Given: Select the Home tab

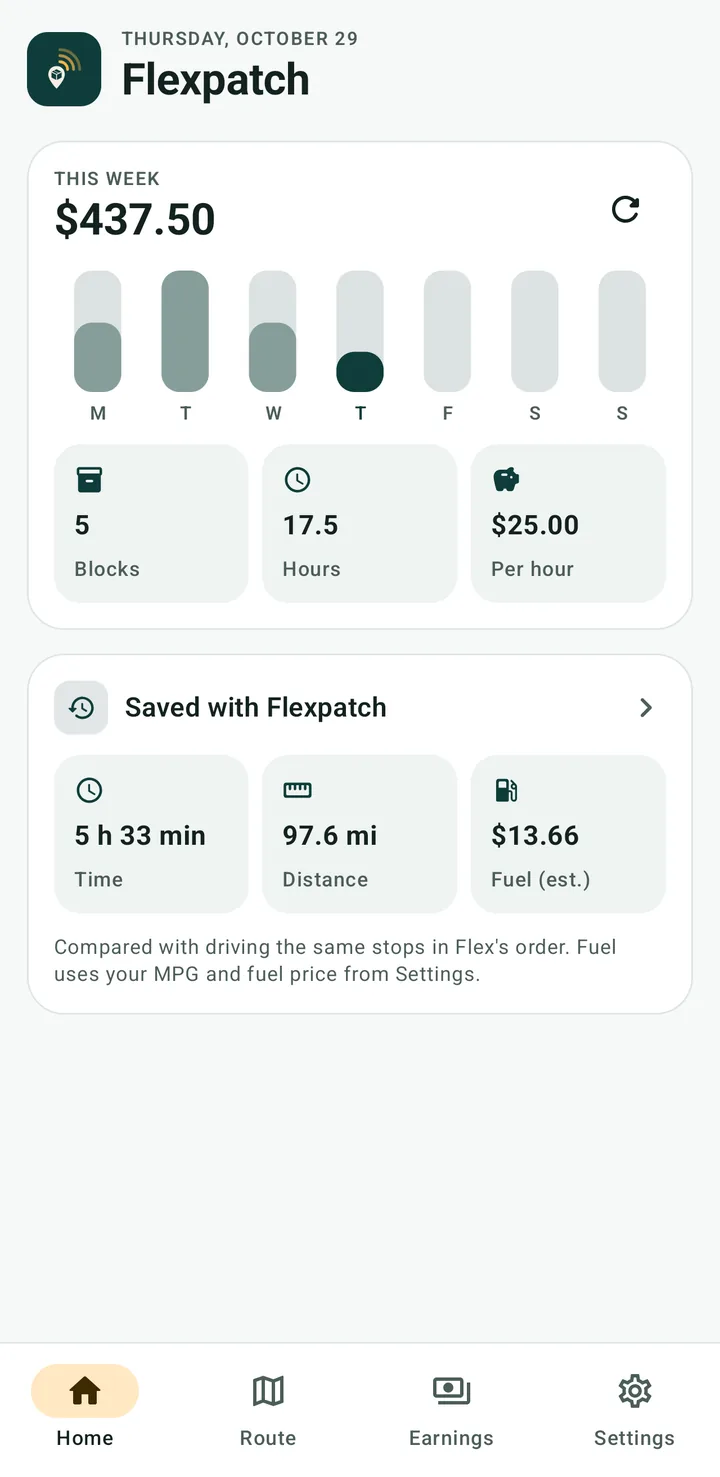Looking at the screenshot, I should point(85,1408).
